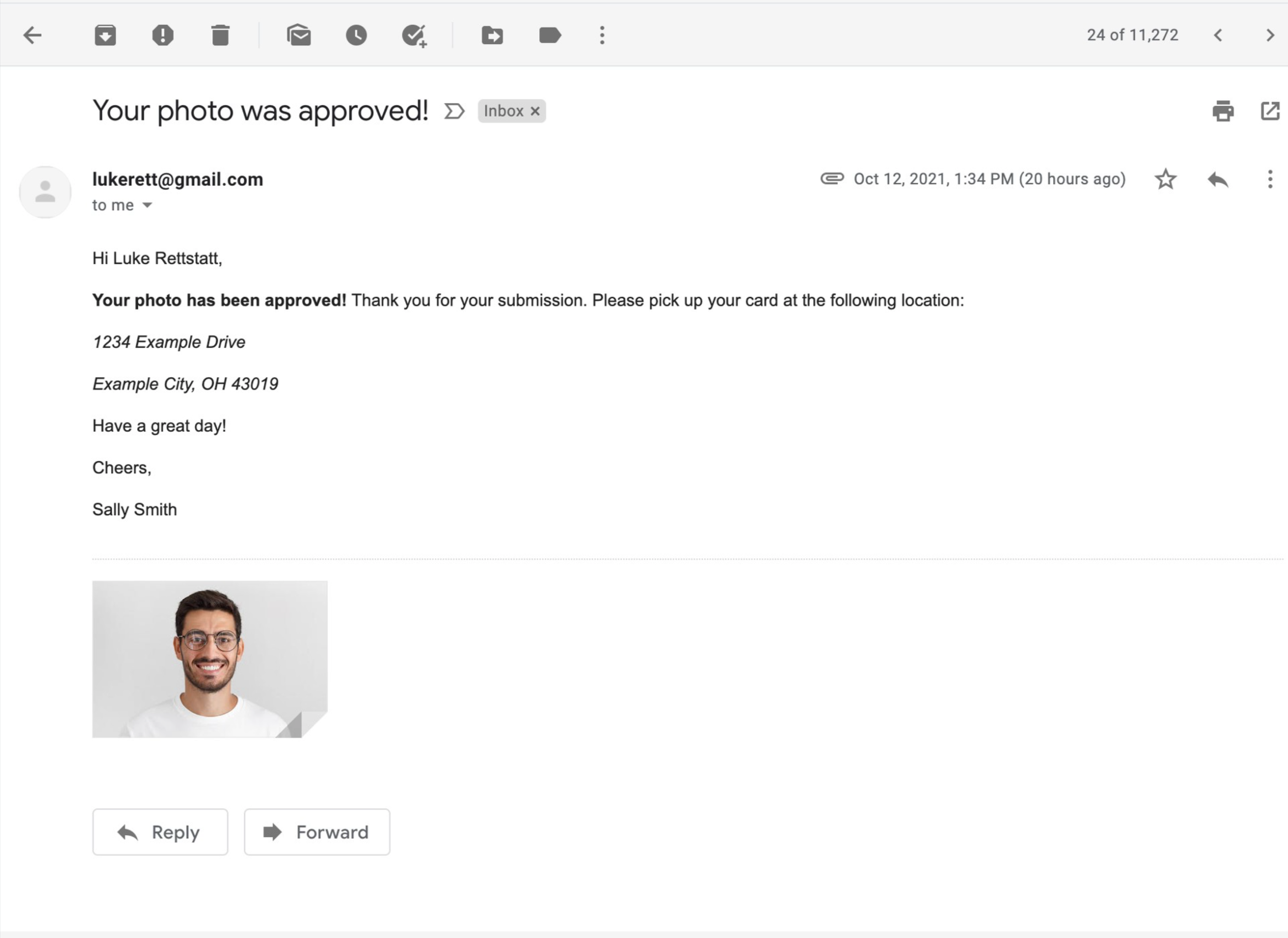Click the add to tasks icon
The height and width of the screenshot is (938, 1288).
414,35
